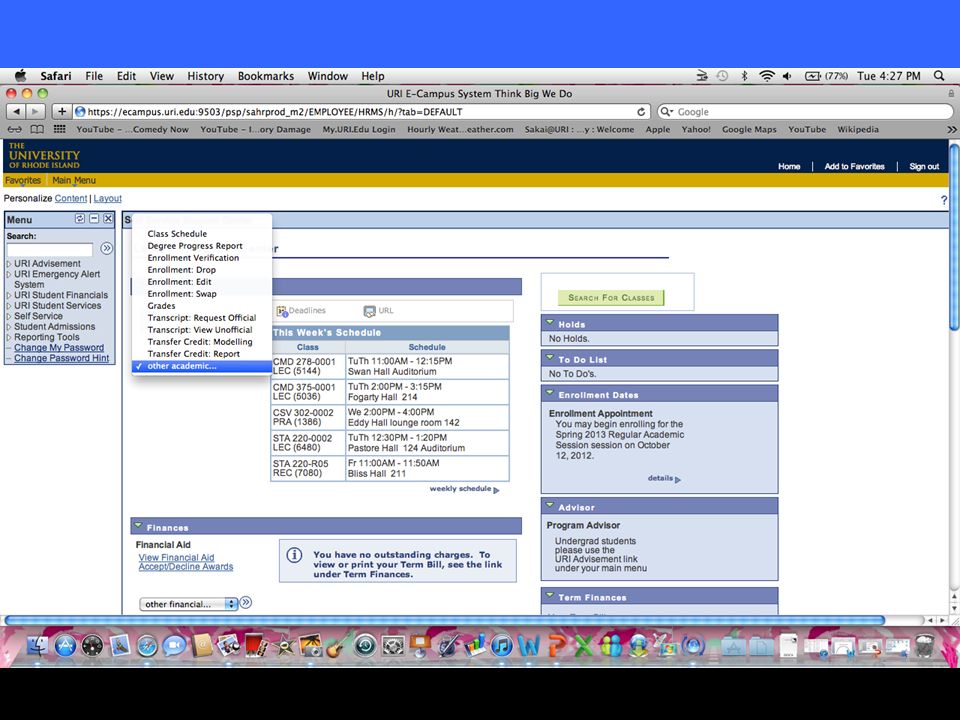Open the Accept/Decline Awards link
The height and width of the screenshot is (720, 960).
pyautogui.click(x=186, y=567)
